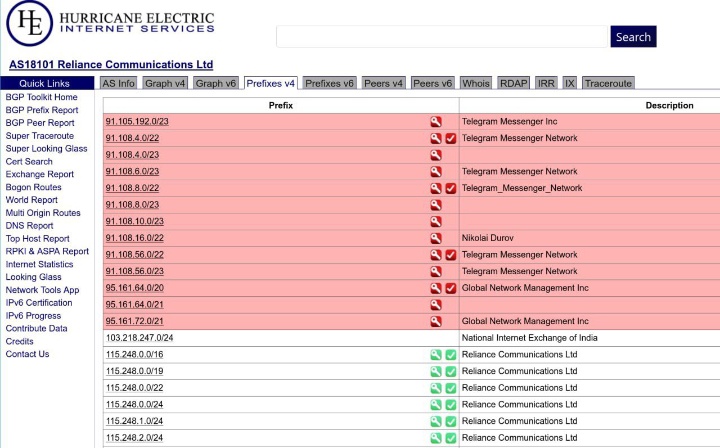The height and width of the screenshot is (448, 720).
Task: Open the Graph v4 tab
Action: [x=165, y=83]
